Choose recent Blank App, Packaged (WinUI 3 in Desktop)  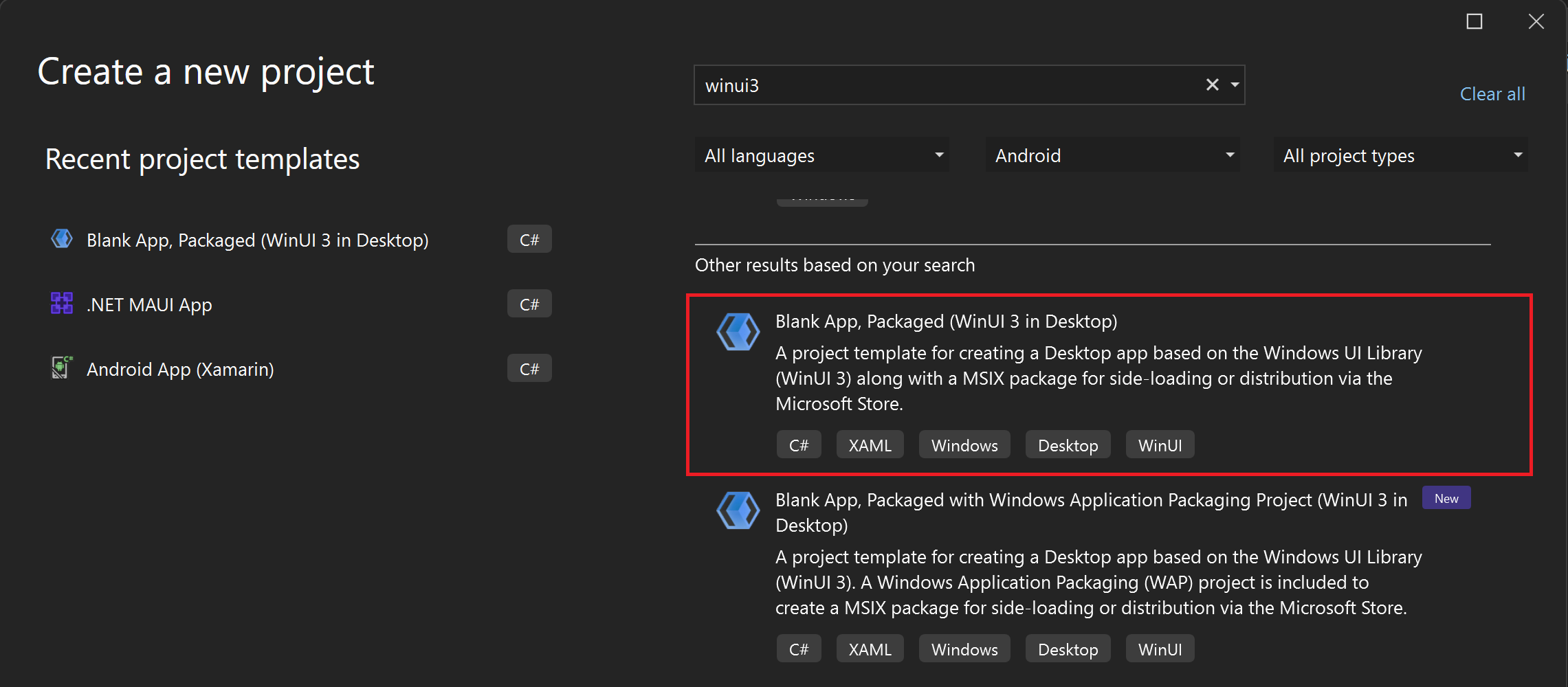coord(257,240)
